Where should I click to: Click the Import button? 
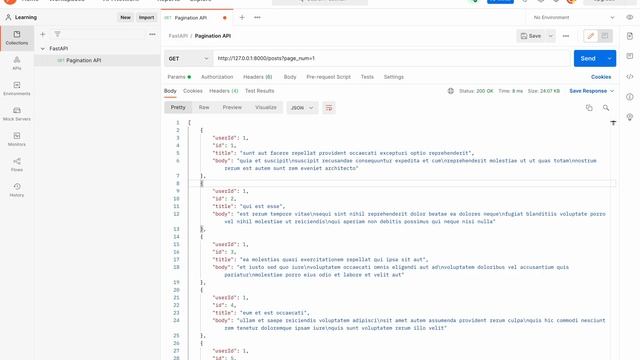pyautogui.click(x=146, y=18)
